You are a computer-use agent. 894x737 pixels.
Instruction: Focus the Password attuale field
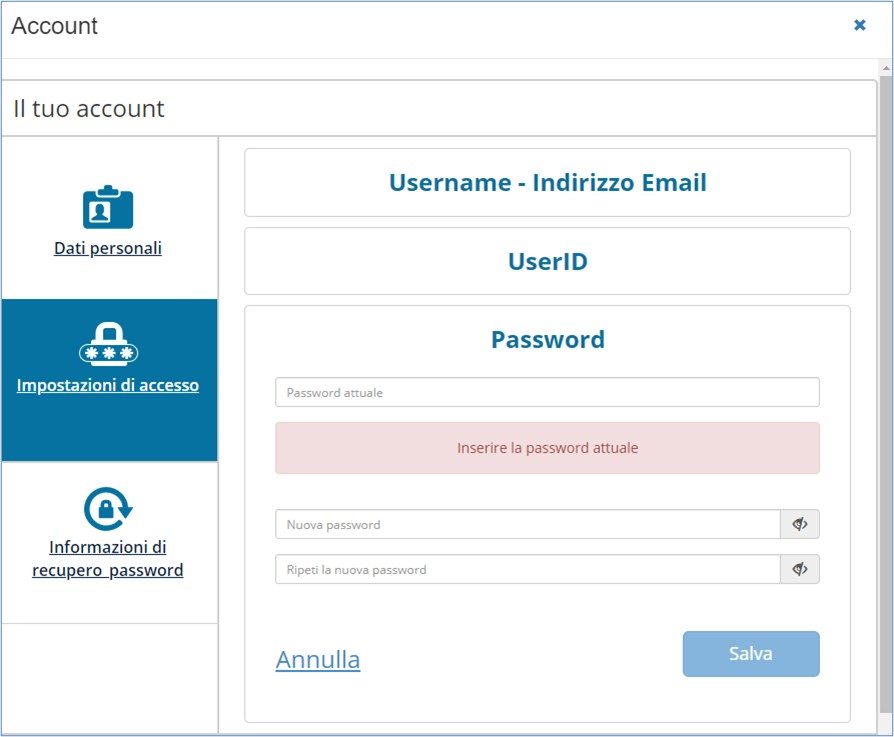tap(547, 392)
